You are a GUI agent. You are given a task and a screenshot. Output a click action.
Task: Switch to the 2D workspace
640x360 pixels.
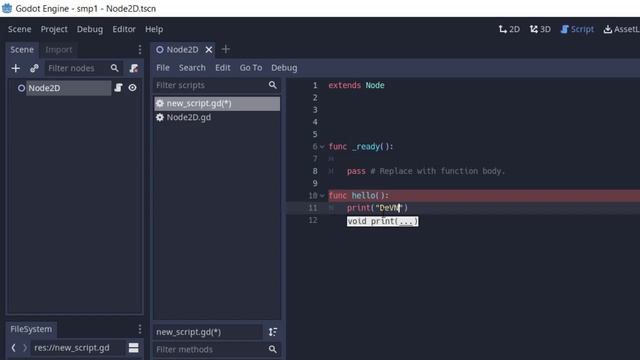[x=509, y=29]
